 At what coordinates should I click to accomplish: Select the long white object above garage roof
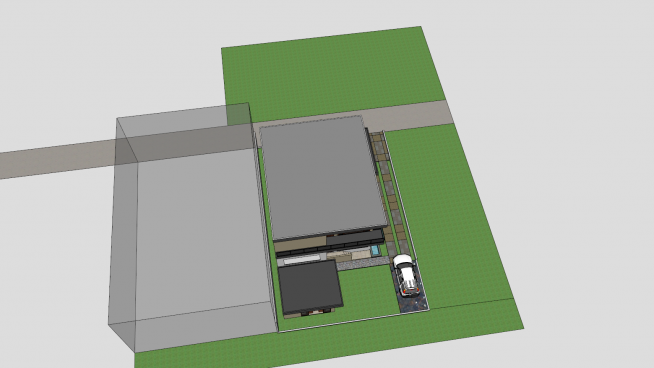(x=301, y=260)
